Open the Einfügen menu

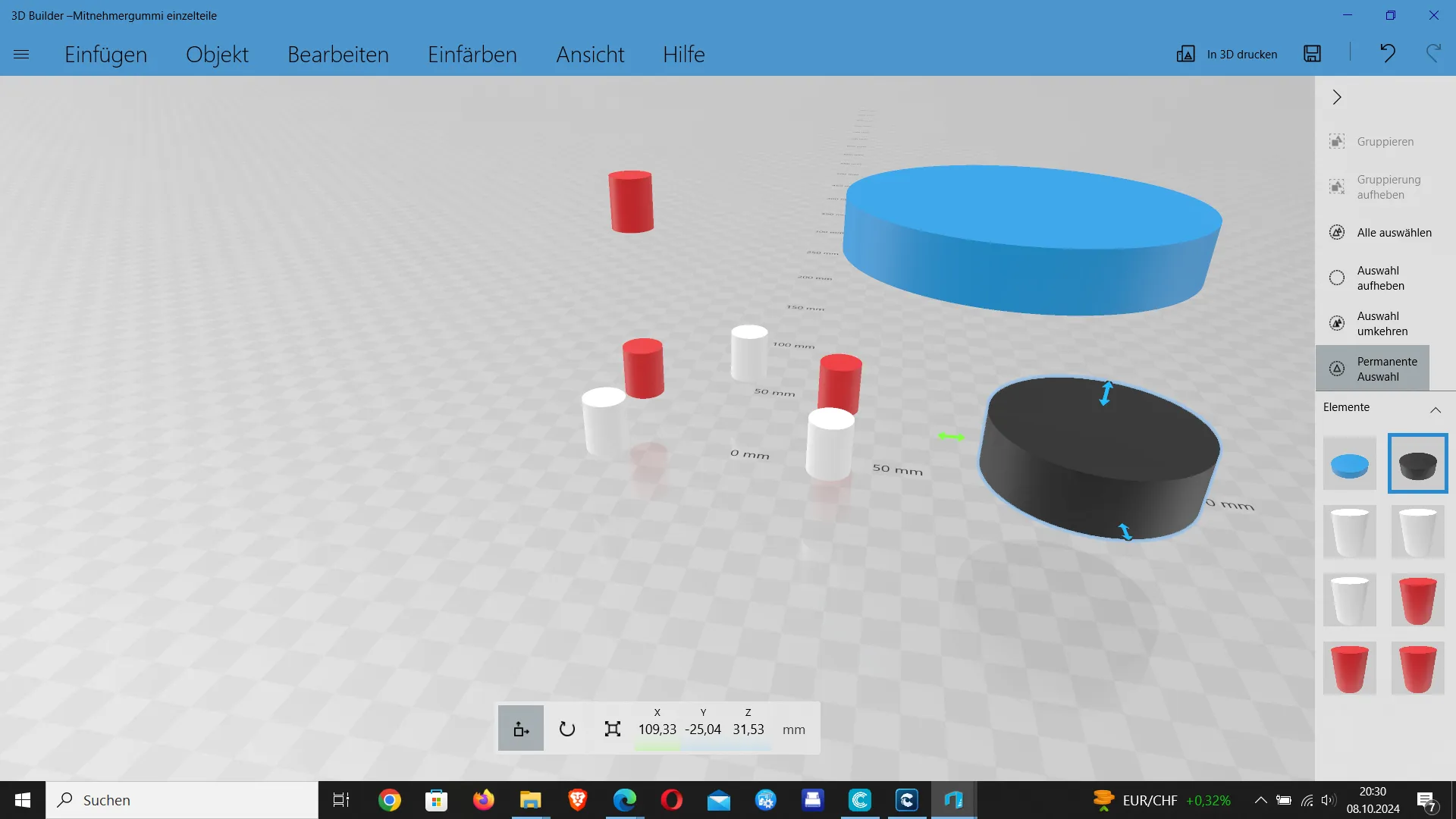tap(105, 55)
